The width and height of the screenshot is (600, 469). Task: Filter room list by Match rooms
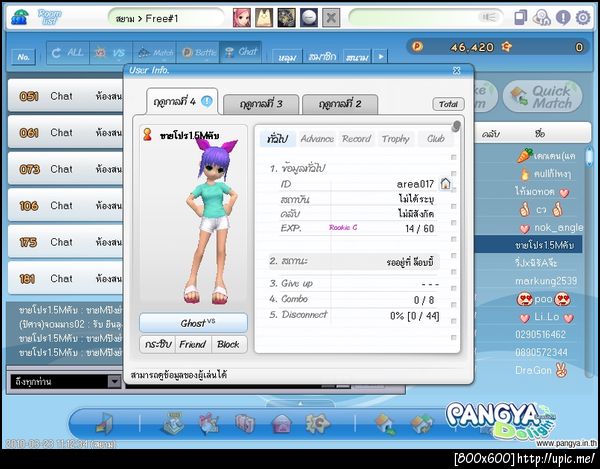click(154, 52)
